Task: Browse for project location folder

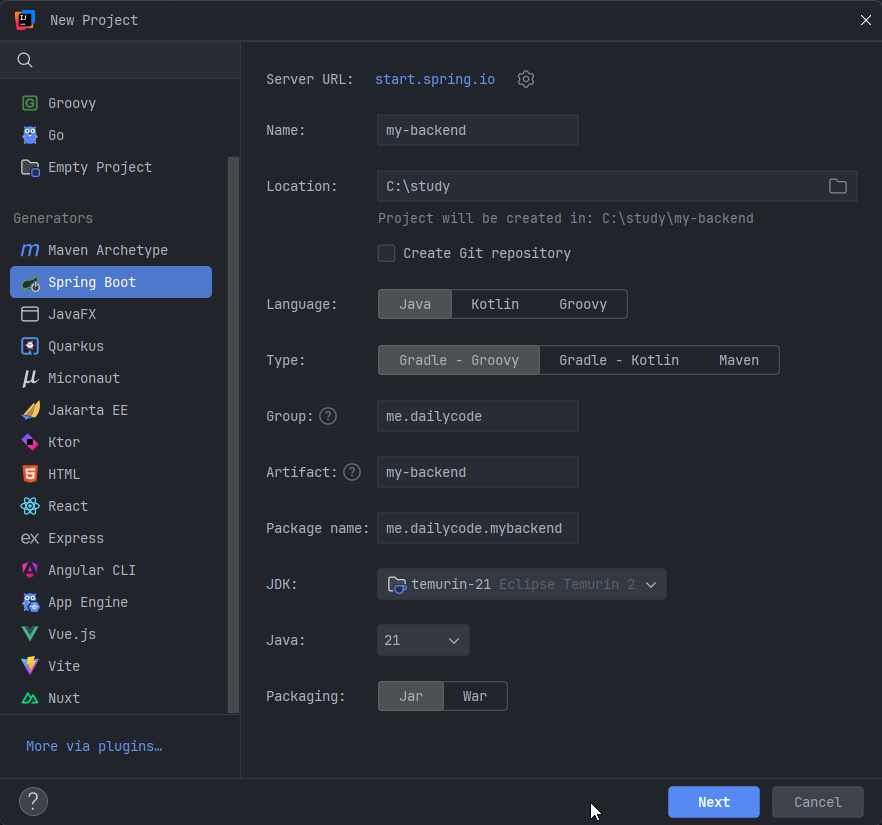Action: pos(838,186)
